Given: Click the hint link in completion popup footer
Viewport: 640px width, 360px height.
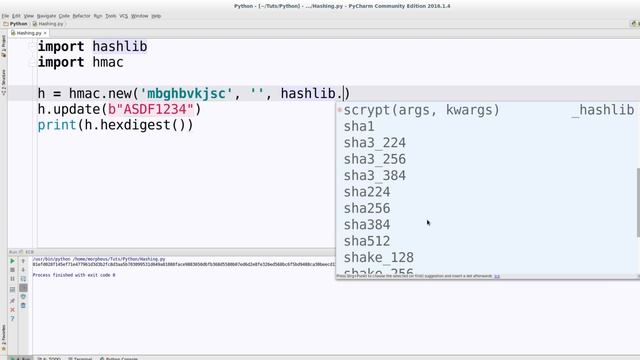Looking at the screenshot, I should click(497, 276).
